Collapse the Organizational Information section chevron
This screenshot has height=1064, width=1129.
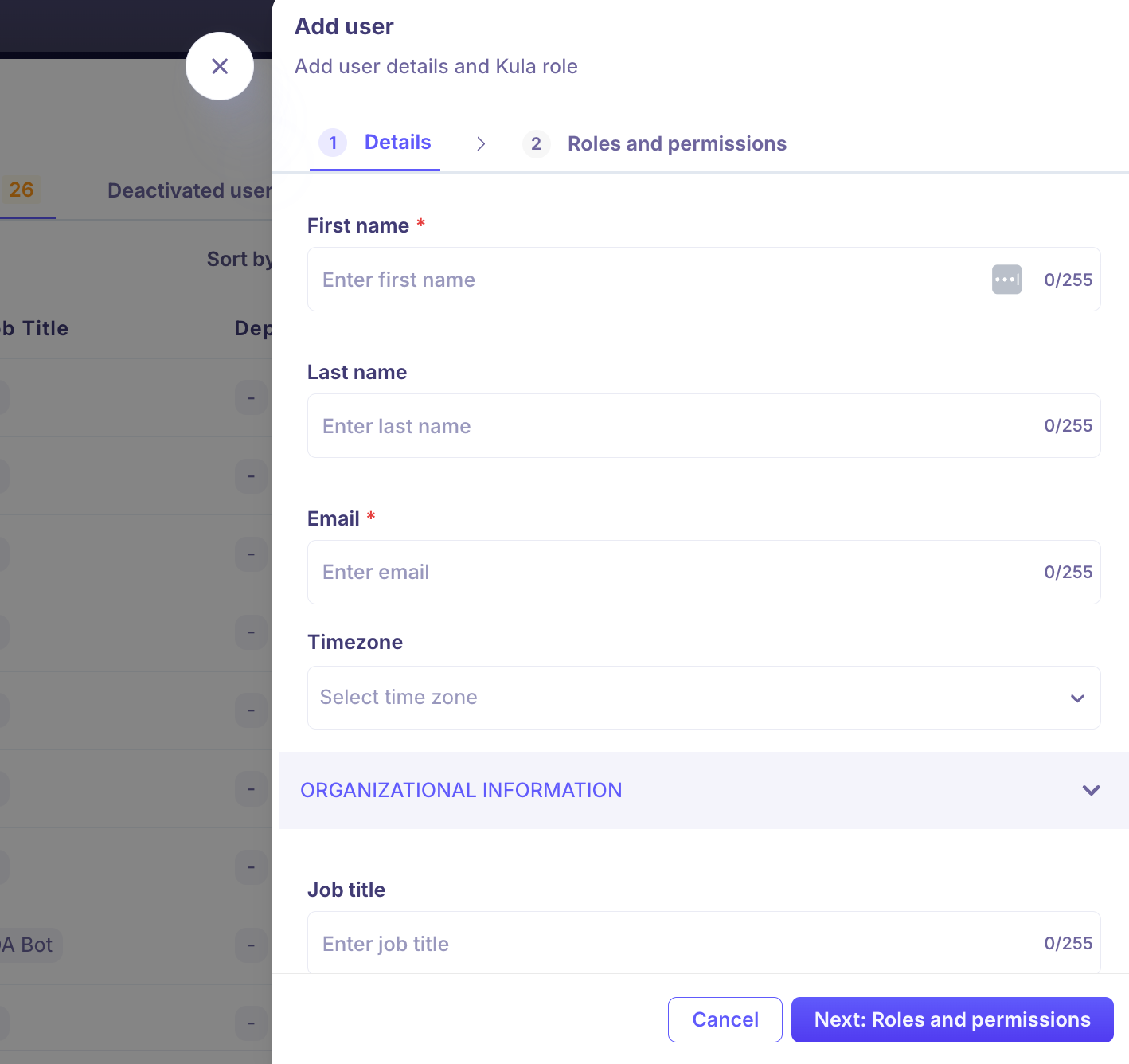click(1091, 790)
